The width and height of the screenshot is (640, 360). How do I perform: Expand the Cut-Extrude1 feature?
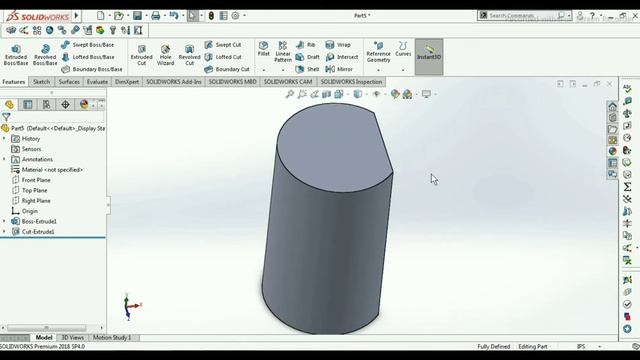4,232
